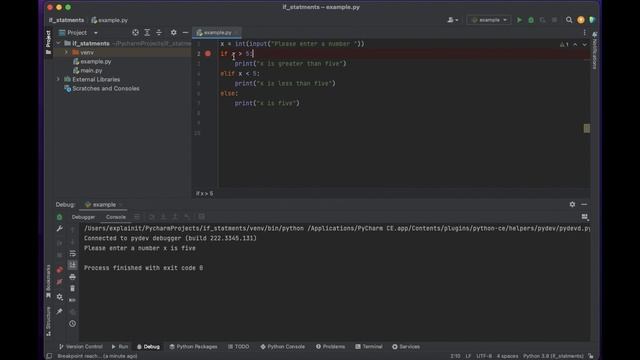The height and width of the screenshot is (360, 640).
Task: Open the example run configuration dropdown
Action: (x=489, y=20)
